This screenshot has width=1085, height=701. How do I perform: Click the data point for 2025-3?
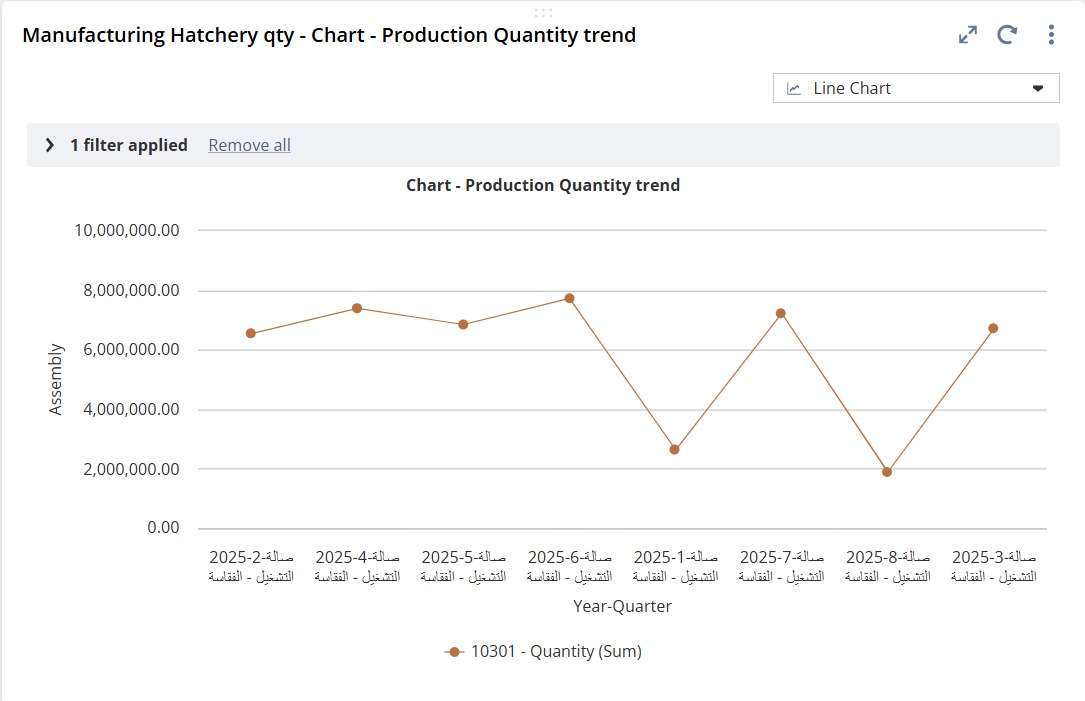[993, 328]
